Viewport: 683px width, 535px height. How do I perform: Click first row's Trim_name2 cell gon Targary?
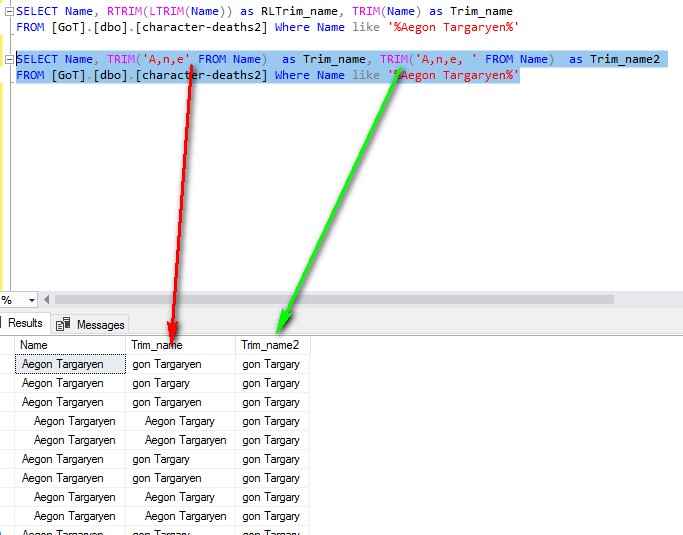(x=271, y=364)
